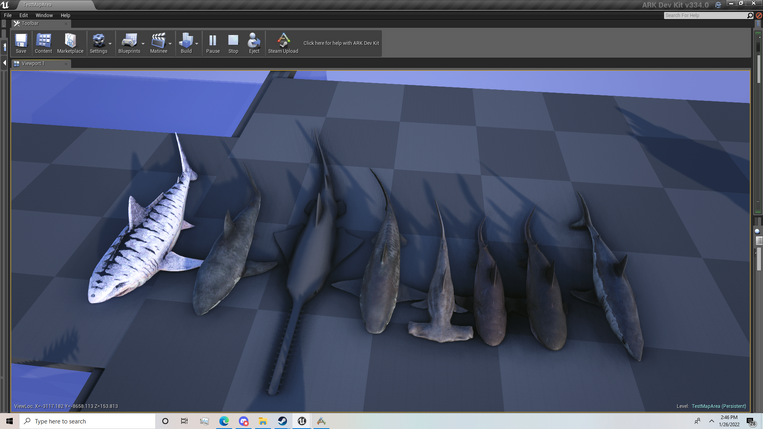Expand the Matinee dropdown arrow

pos(170,43)
